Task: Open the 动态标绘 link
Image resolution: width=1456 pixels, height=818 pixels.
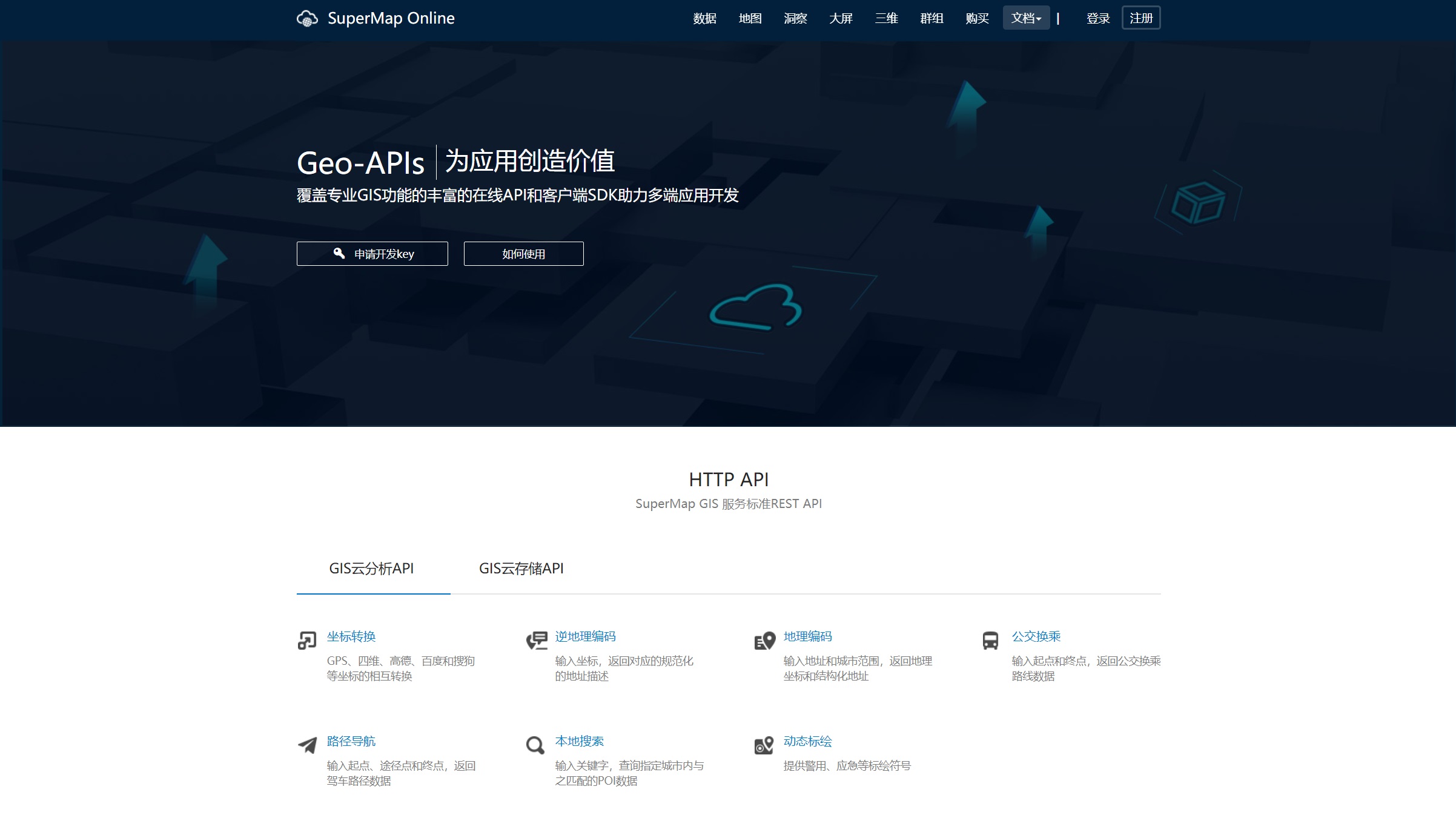Action: tap(807, 741)
